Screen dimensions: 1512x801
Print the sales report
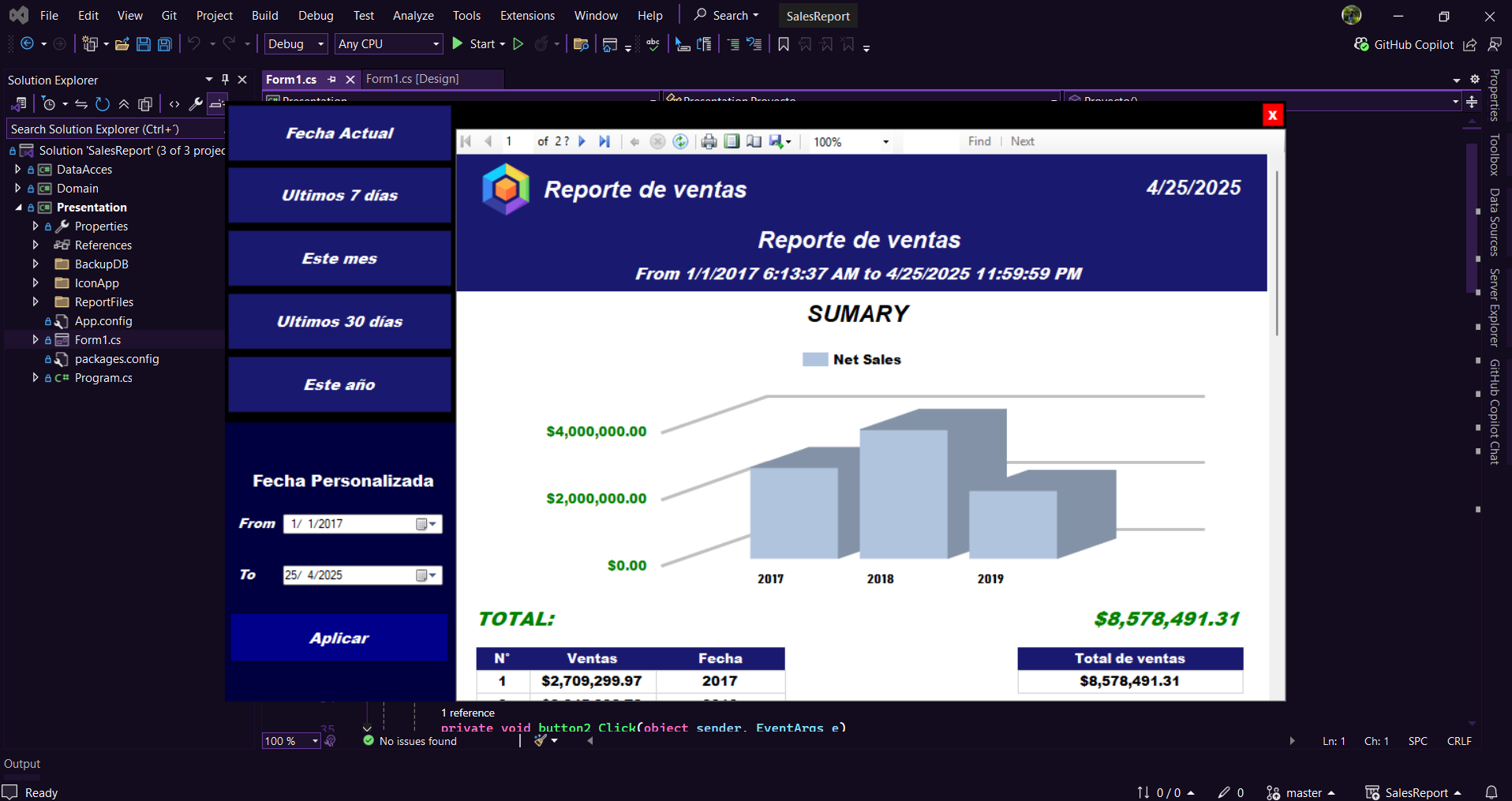click(x=709, y=141)
